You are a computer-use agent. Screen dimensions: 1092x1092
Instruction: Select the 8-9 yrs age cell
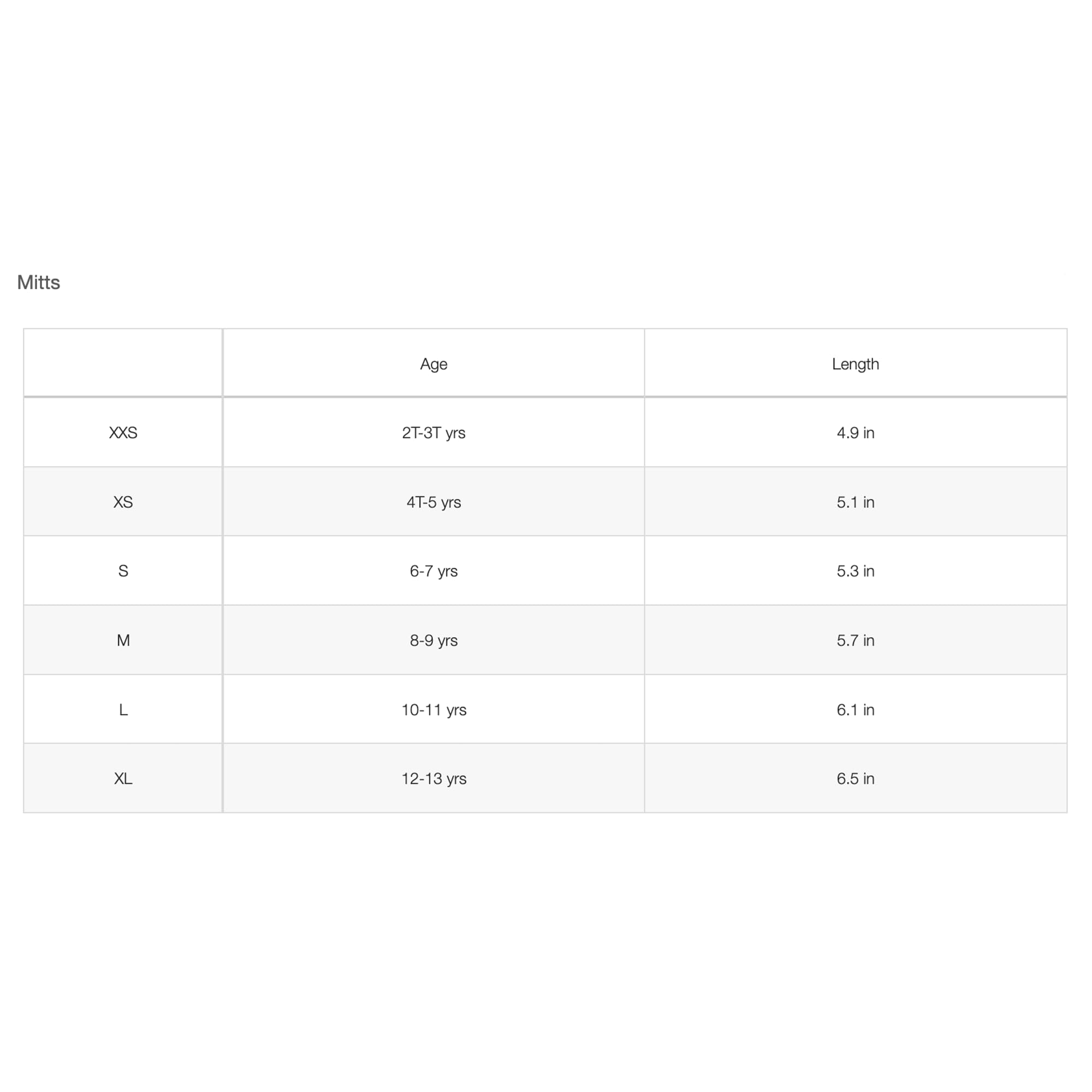pyautogui.click(x=434, y=640)
